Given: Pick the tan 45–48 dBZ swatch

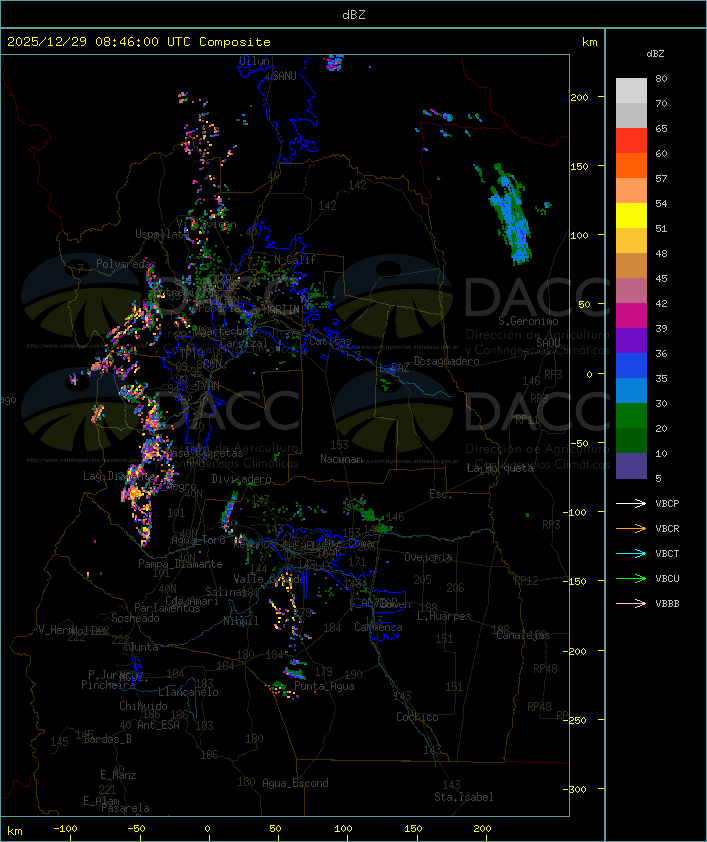Looking at the screenshot, I should (631, 265).
